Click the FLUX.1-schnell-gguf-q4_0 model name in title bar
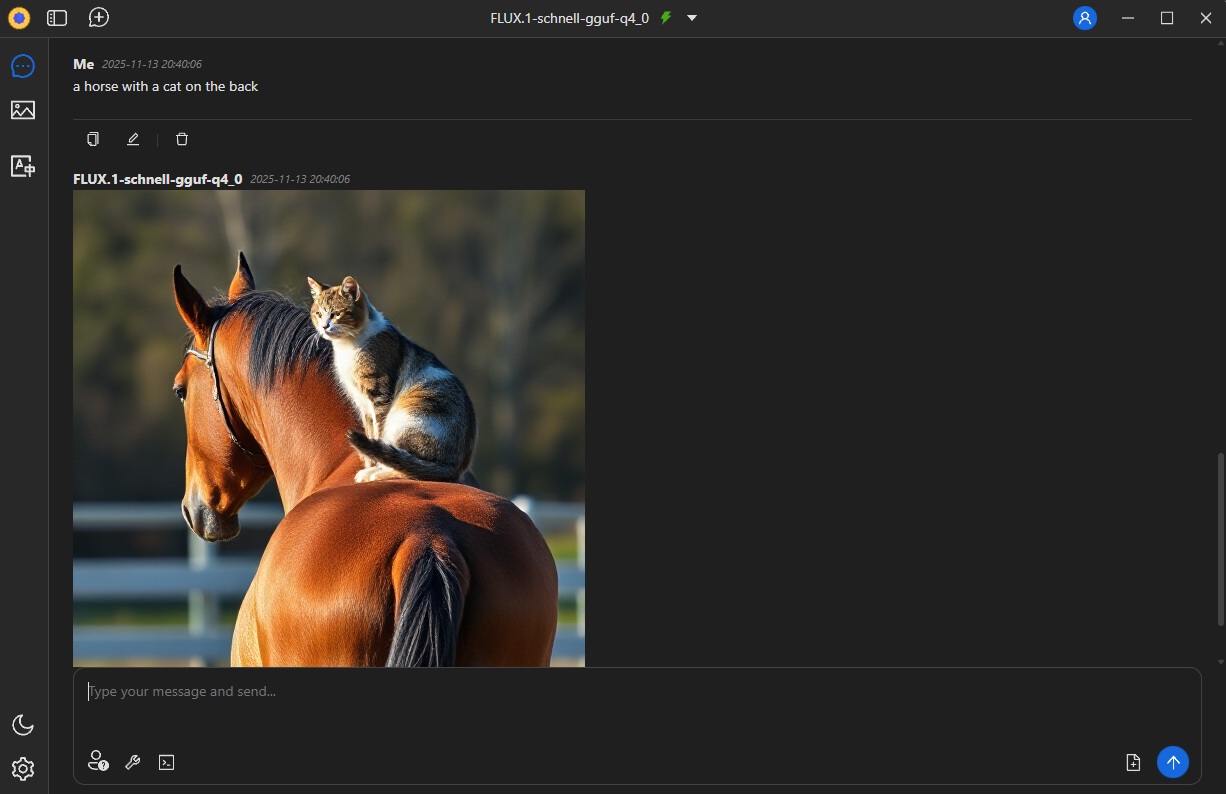The width and height of the screenshot is (1226, 794). click(569, 18)
